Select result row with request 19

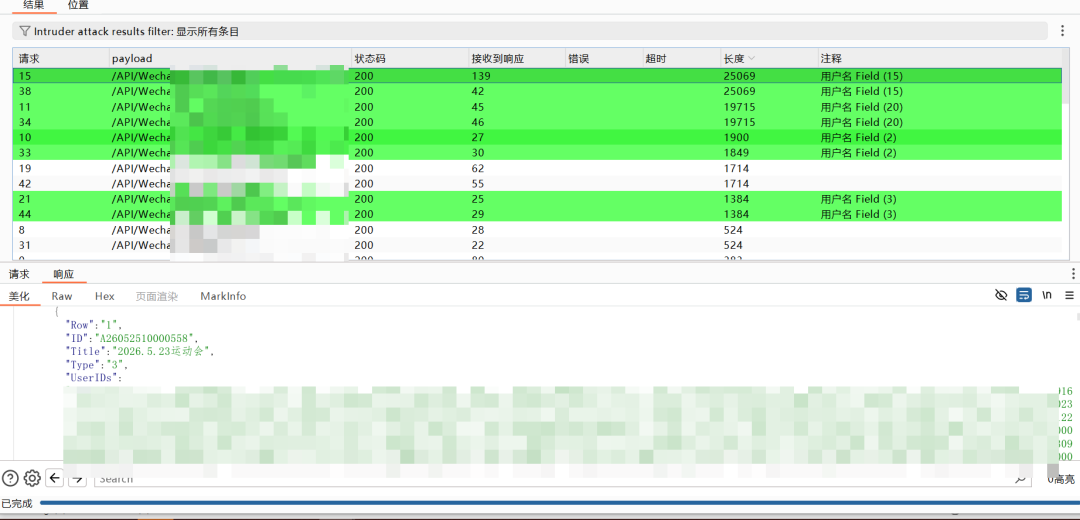[x=537, y=168]
